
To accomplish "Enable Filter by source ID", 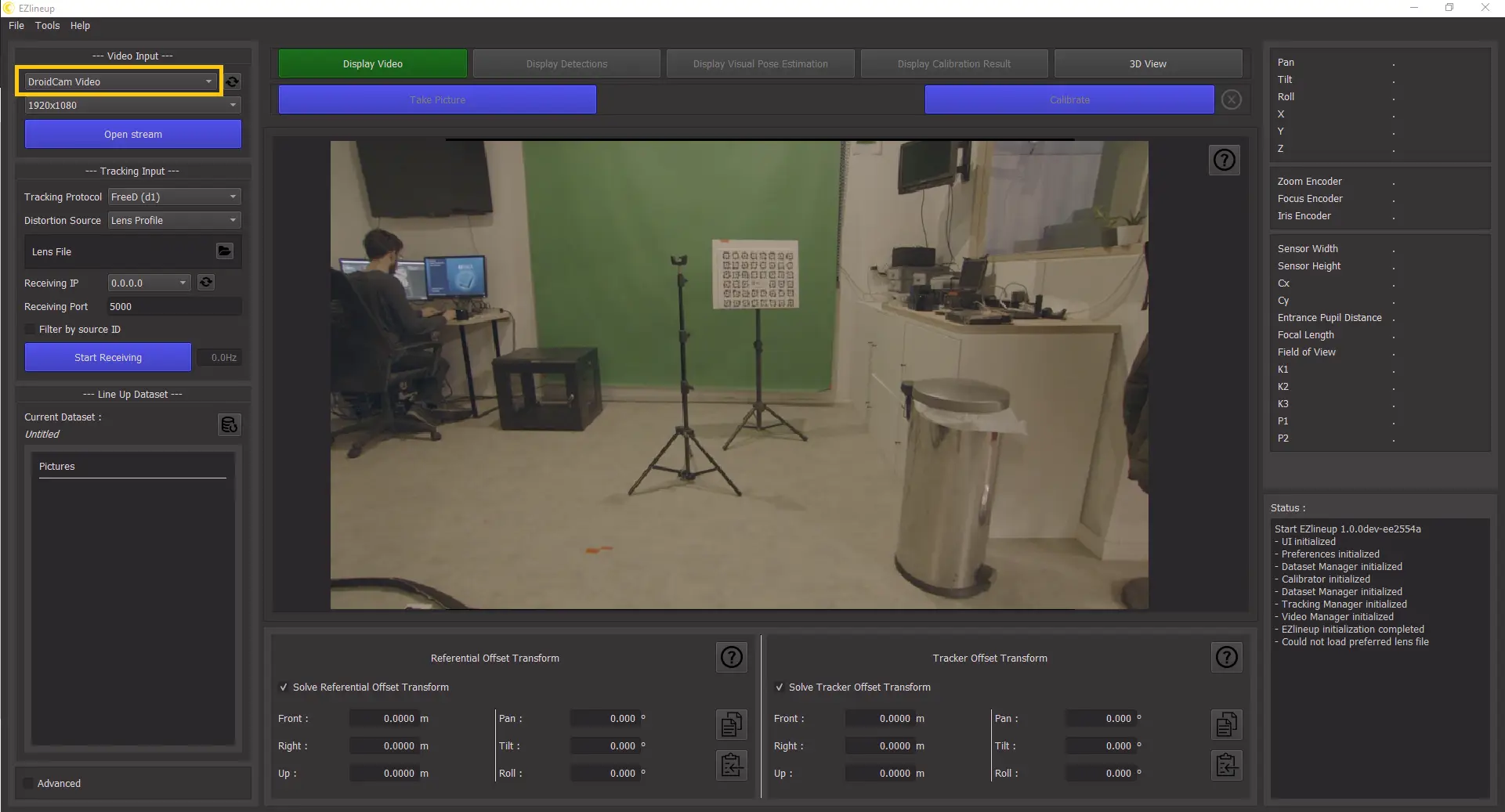I will pyautogui.click(x=31, y=330).
